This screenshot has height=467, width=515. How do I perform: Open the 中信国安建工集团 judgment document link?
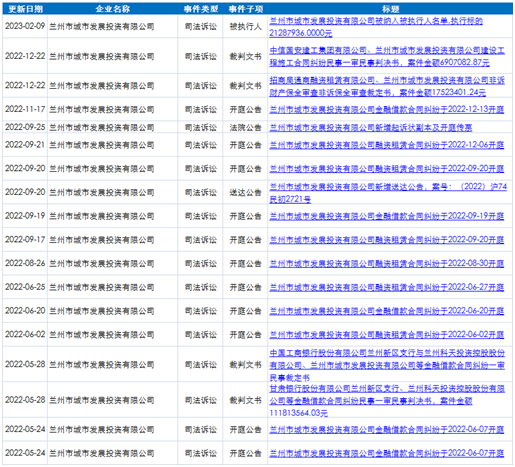click(x=387, y=56)
